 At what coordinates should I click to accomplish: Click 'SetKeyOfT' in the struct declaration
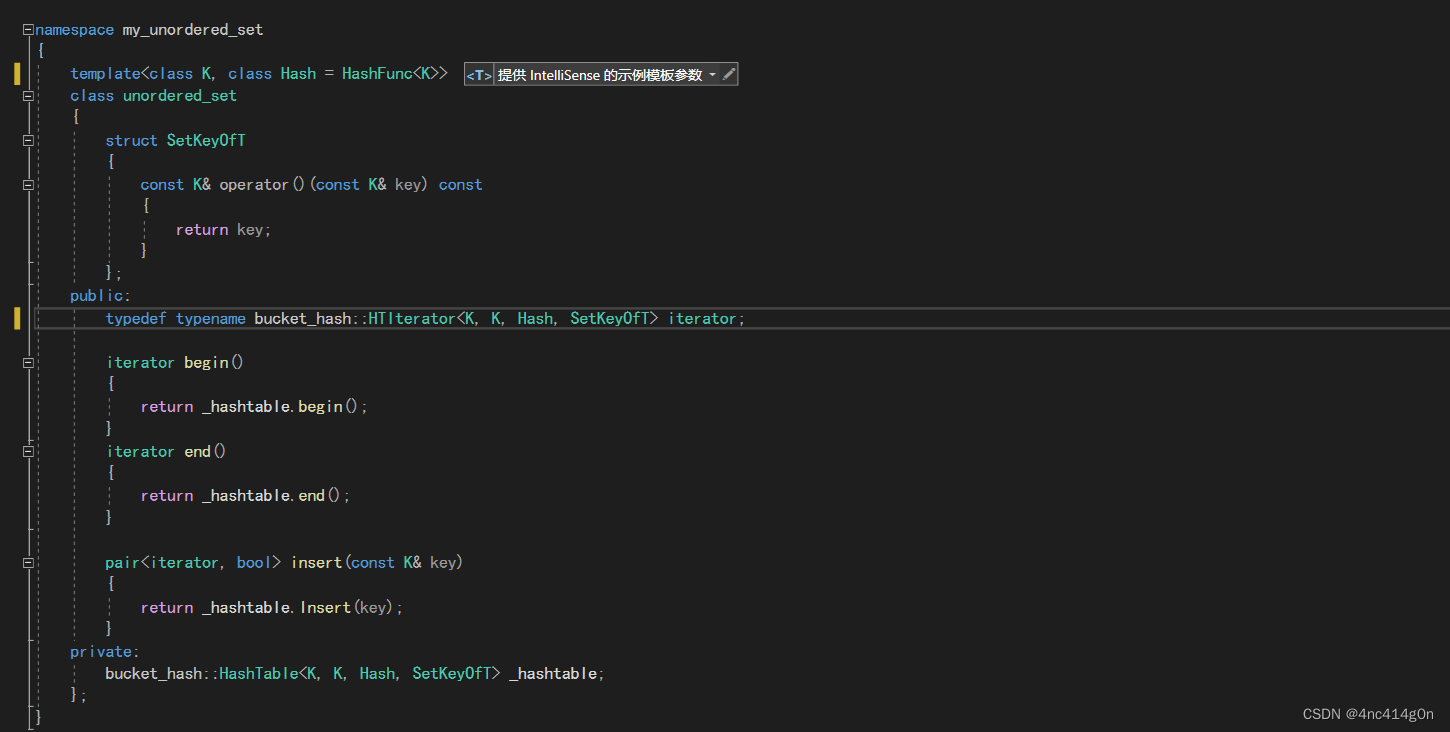point(206,141)
